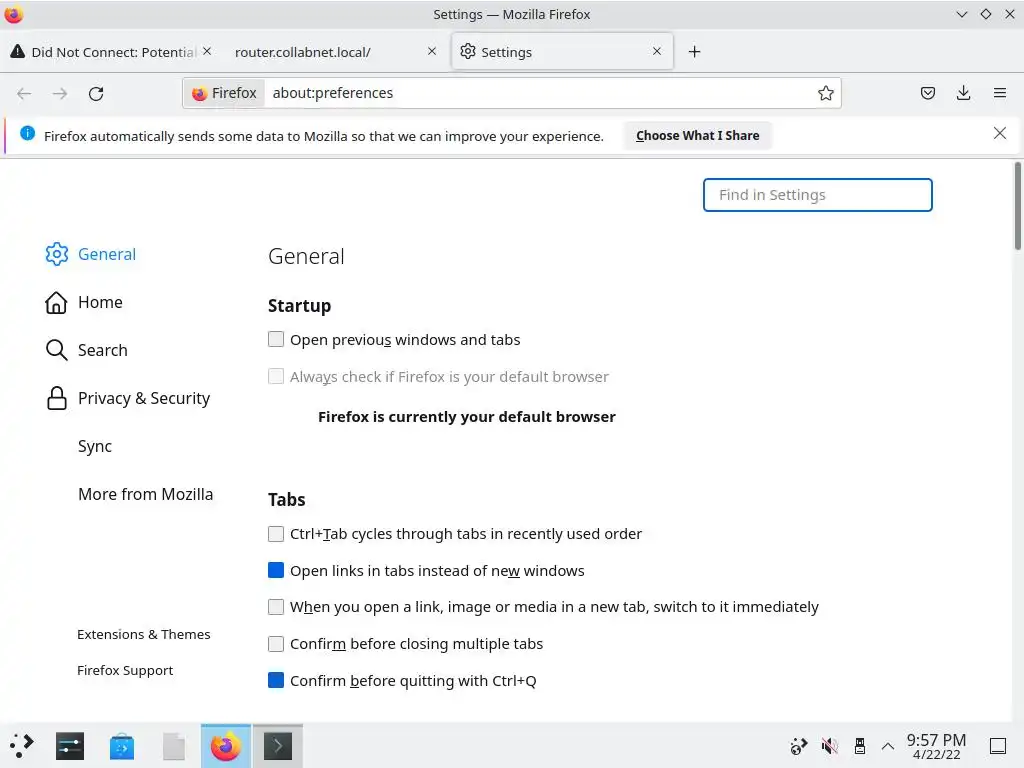Open System Settings from the taskbar
The image size is (1024, 768).
70,746
